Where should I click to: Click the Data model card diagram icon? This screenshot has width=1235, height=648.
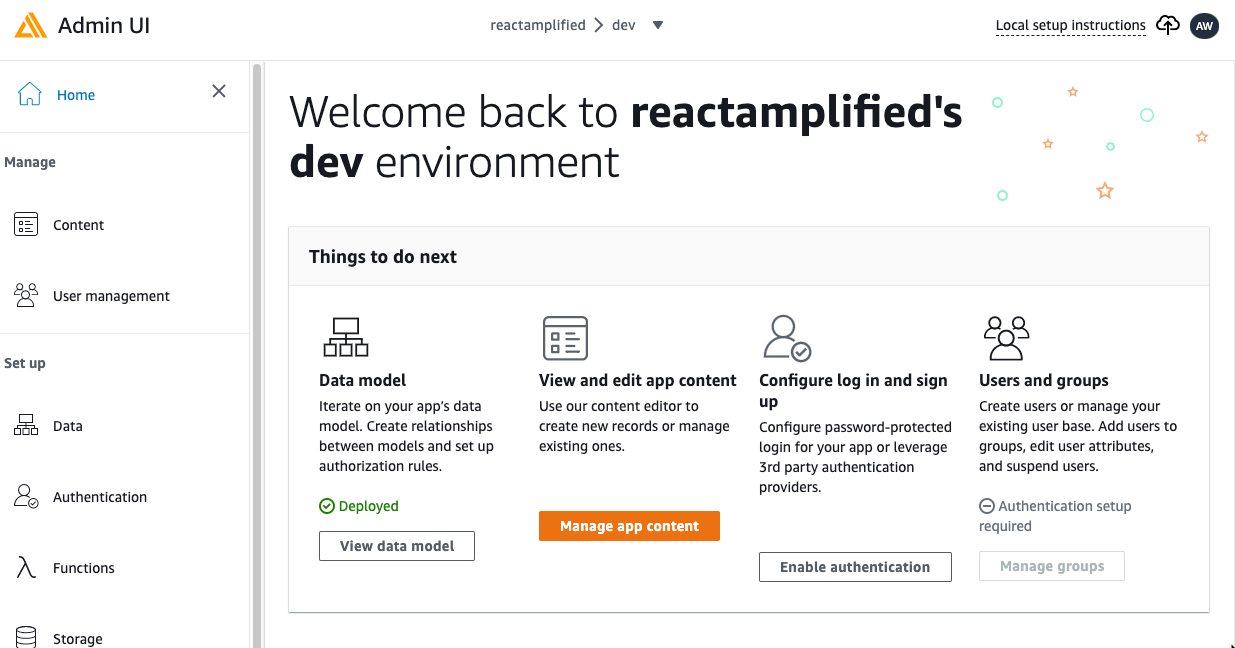[x=346, y=337]
